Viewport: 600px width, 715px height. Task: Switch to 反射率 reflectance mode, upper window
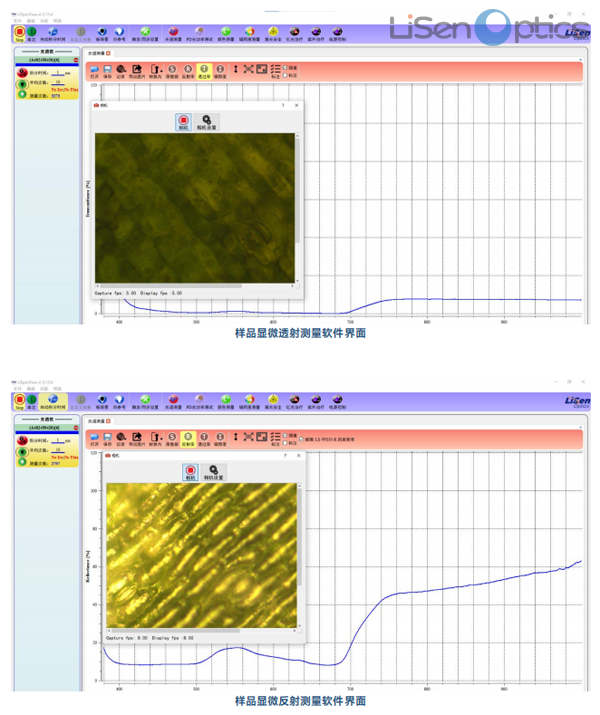(188, 72)
